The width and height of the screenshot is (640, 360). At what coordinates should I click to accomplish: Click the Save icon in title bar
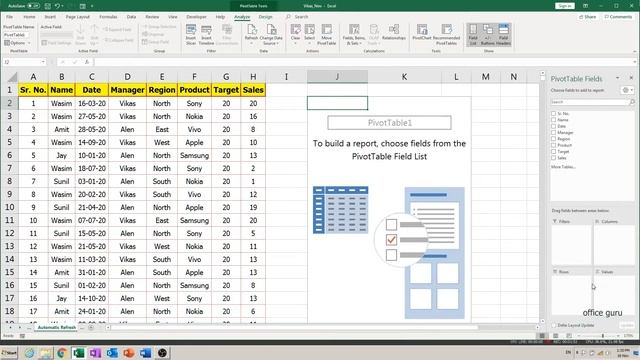point(48,6)
